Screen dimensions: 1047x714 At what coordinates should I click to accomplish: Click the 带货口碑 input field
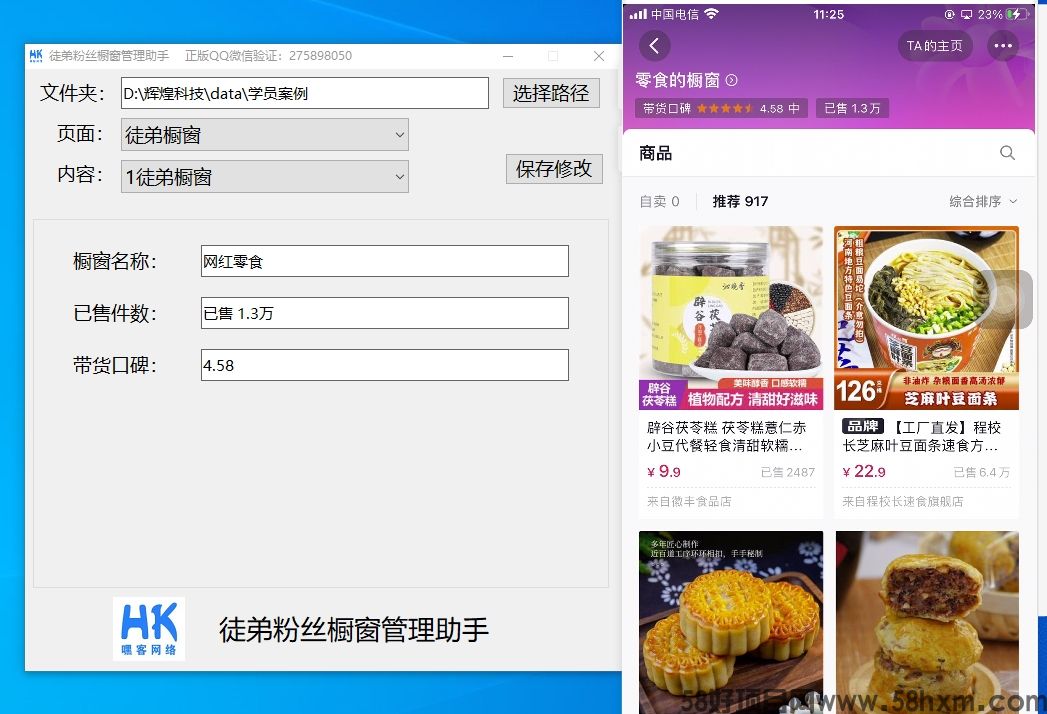click(x=385, y=365)
